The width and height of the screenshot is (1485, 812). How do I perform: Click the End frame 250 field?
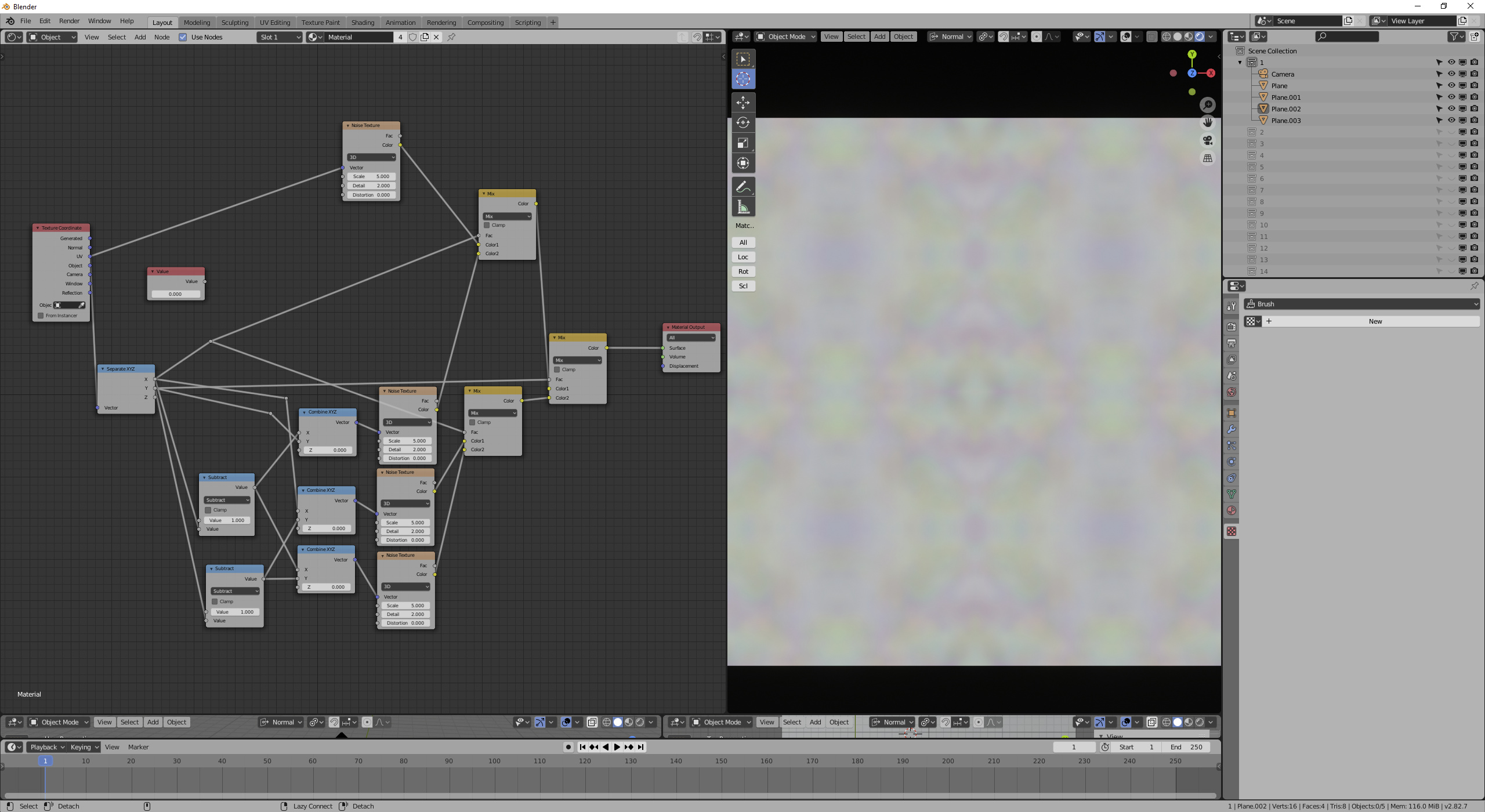[x=1187, y=747]
